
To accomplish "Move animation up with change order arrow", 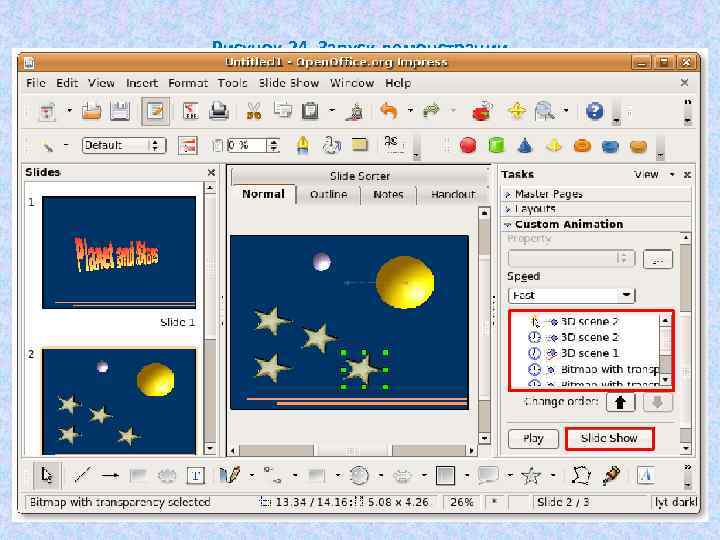I will [620, 402].
